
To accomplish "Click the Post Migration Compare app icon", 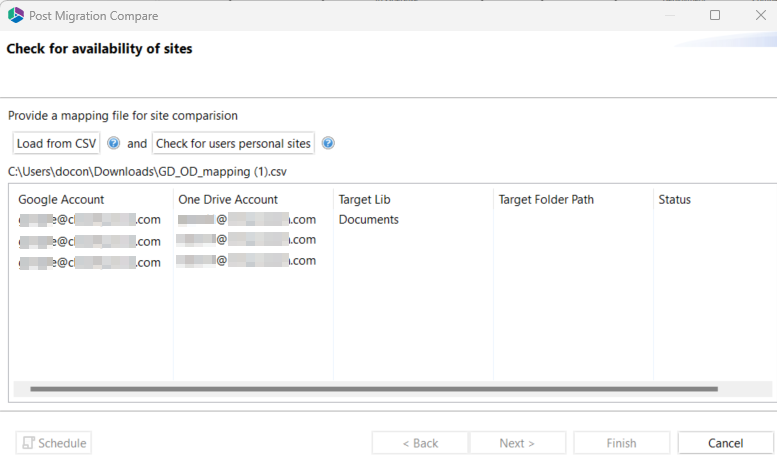I will (16, 16).
